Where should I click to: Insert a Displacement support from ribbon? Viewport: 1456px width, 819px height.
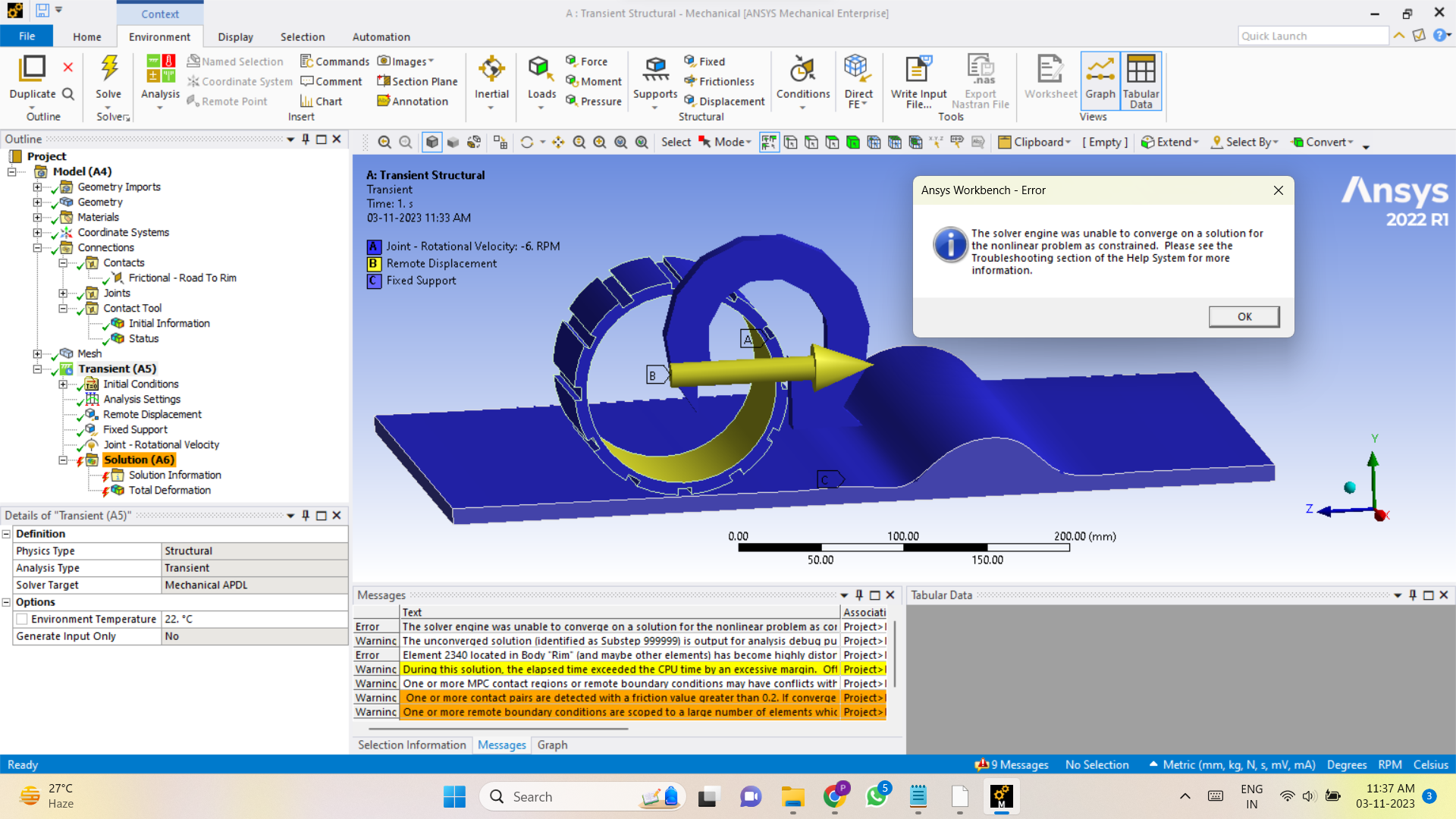pos(724,101)
